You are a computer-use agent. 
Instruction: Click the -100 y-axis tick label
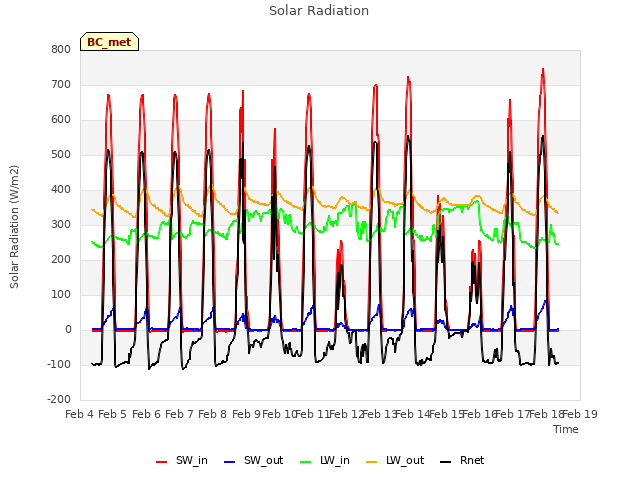[59, 364]
